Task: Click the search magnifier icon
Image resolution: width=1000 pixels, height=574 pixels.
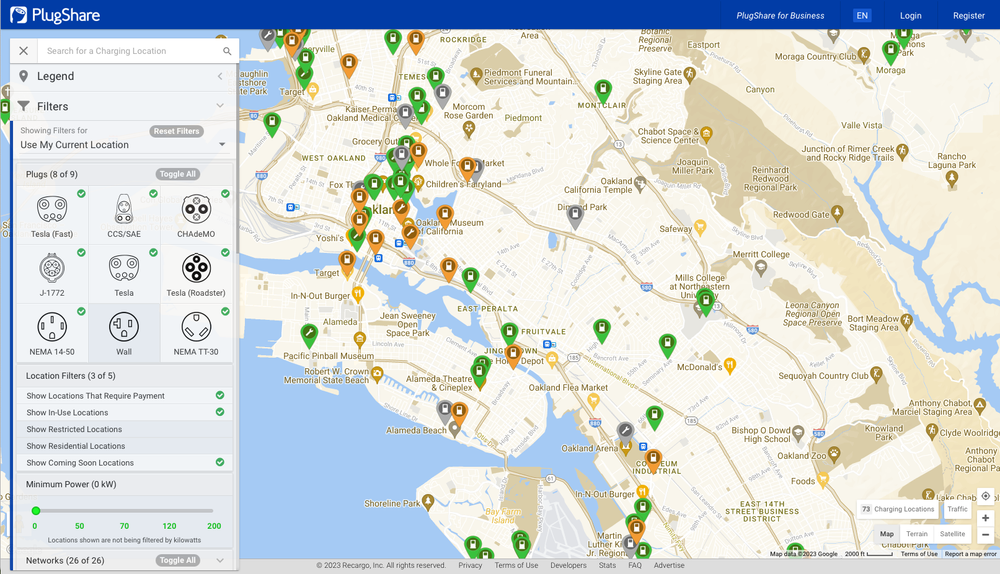Action: click(227, 51)
